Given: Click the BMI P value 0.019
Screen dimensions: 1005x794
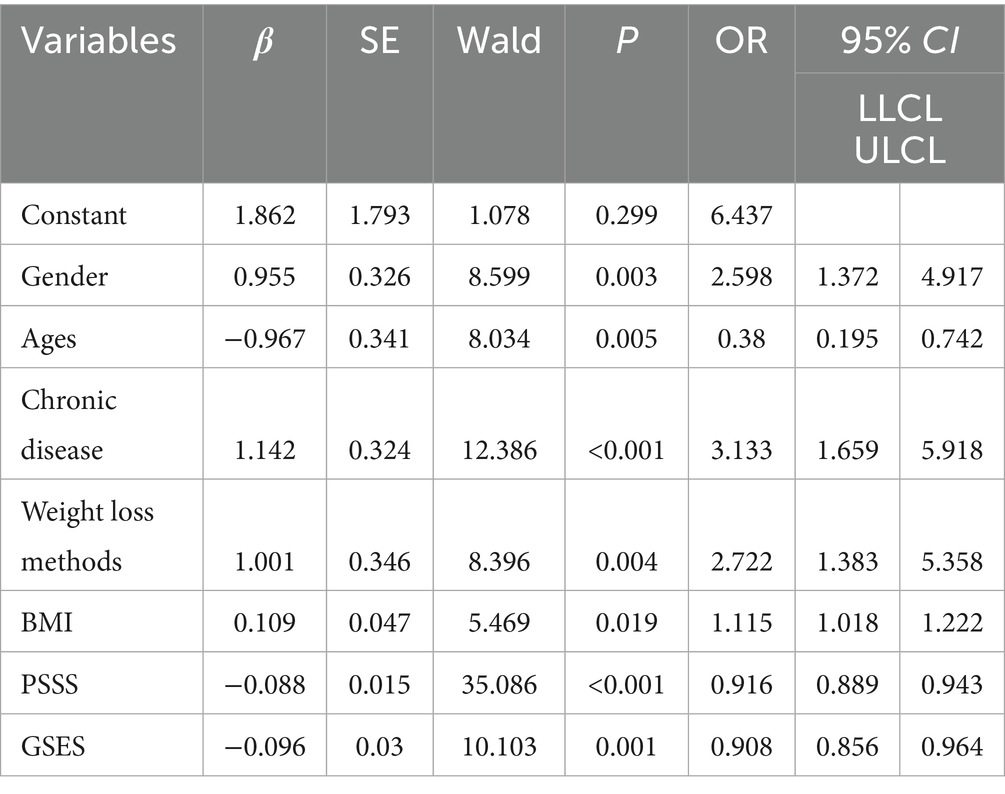Looking at the screenshot, I should 626,623.
